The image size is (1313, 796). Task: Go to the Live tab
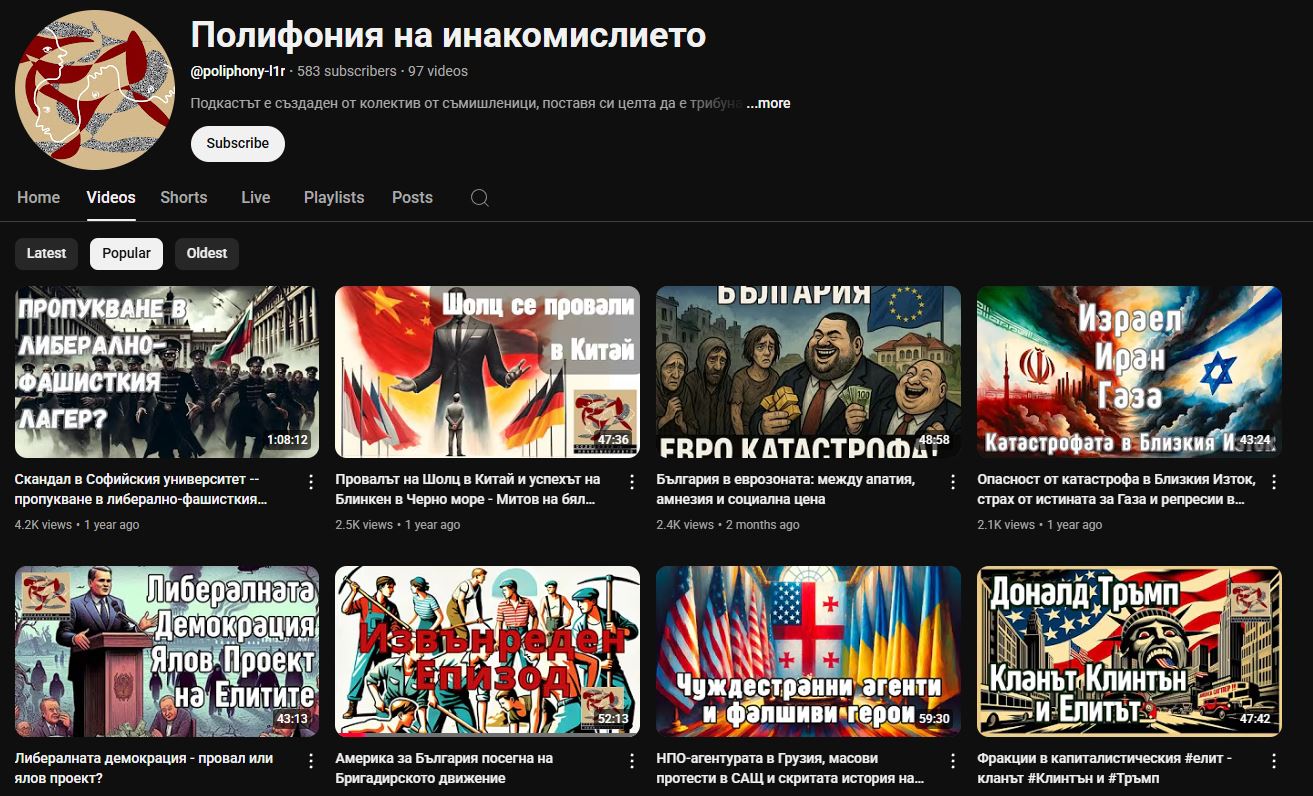pos(256,198)
